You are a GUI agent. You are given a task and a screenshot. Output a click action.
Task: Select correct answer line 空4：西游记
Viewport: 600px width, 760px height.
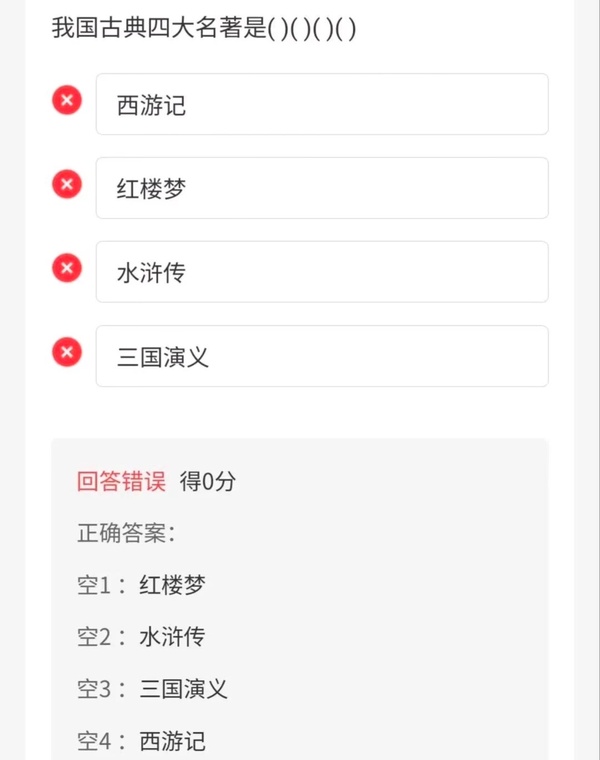point(142,741)
